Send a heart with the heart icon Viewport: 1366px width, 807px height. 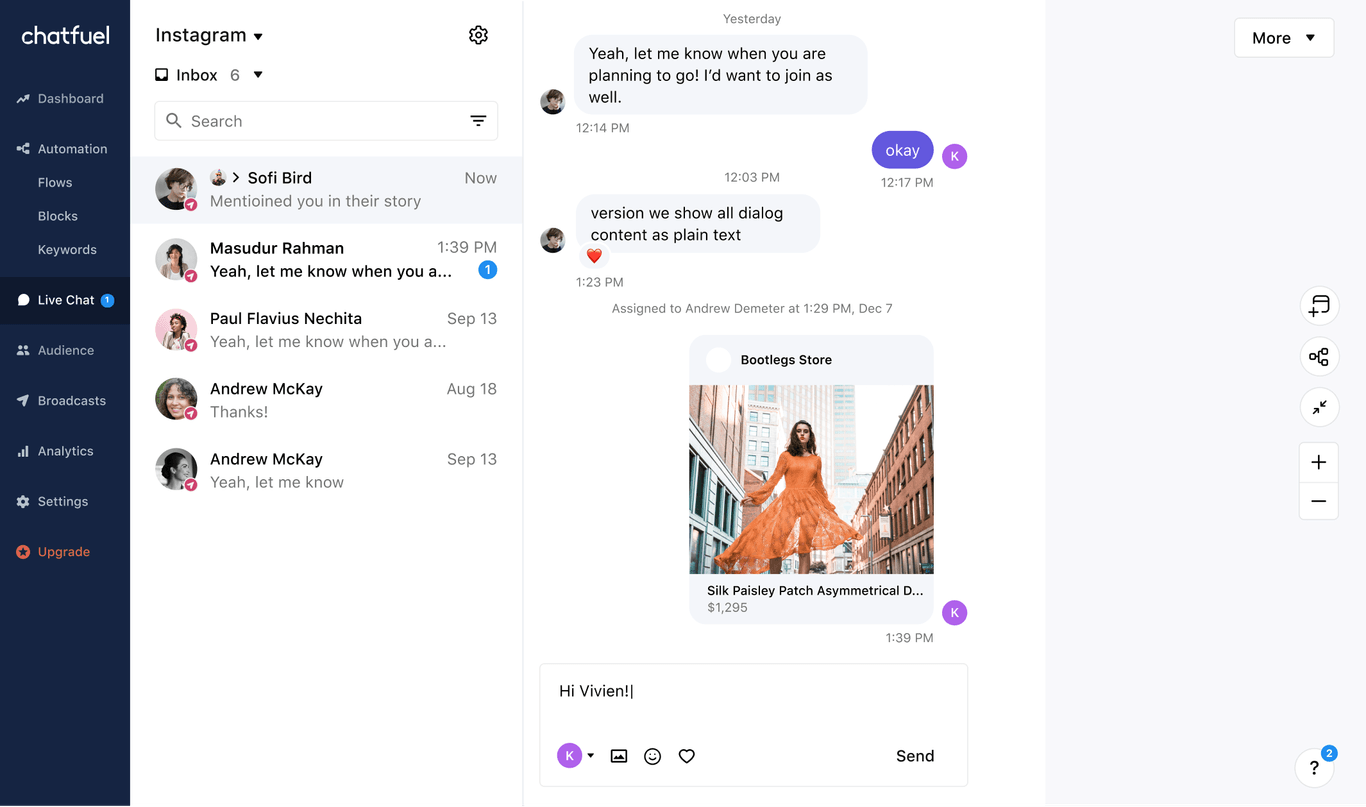tap(686, 756)
